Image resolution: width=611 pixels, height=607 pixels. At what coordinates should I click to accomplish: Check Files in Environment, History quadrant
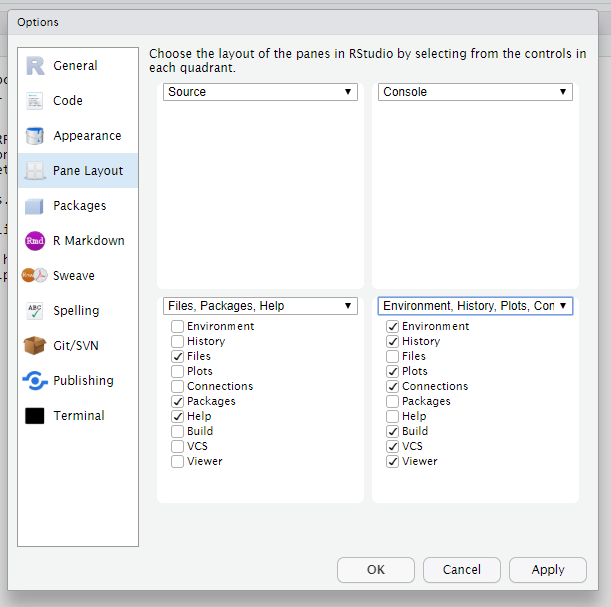click(x=392, y=356)
